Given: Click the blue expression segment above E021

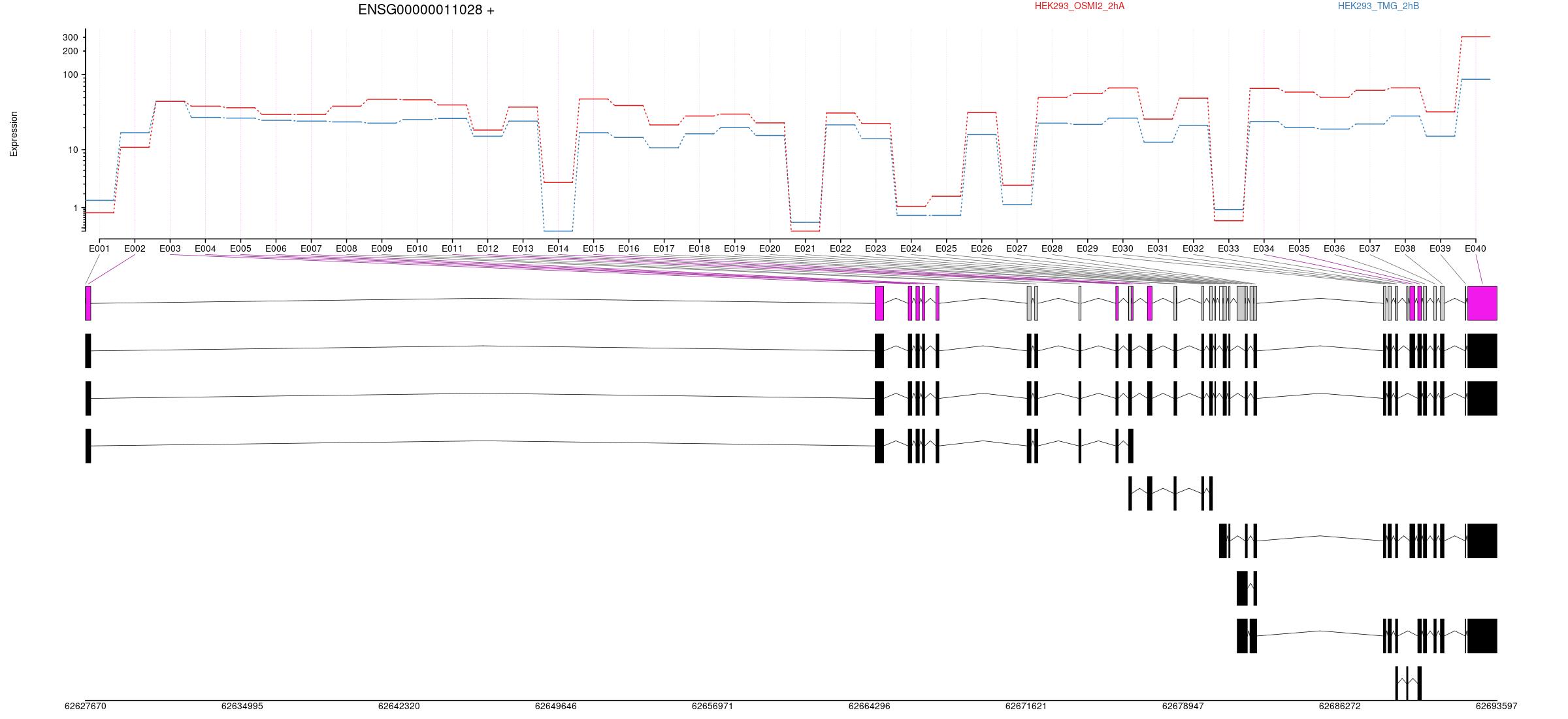Looking at the screenshot, I should (805, 222).
